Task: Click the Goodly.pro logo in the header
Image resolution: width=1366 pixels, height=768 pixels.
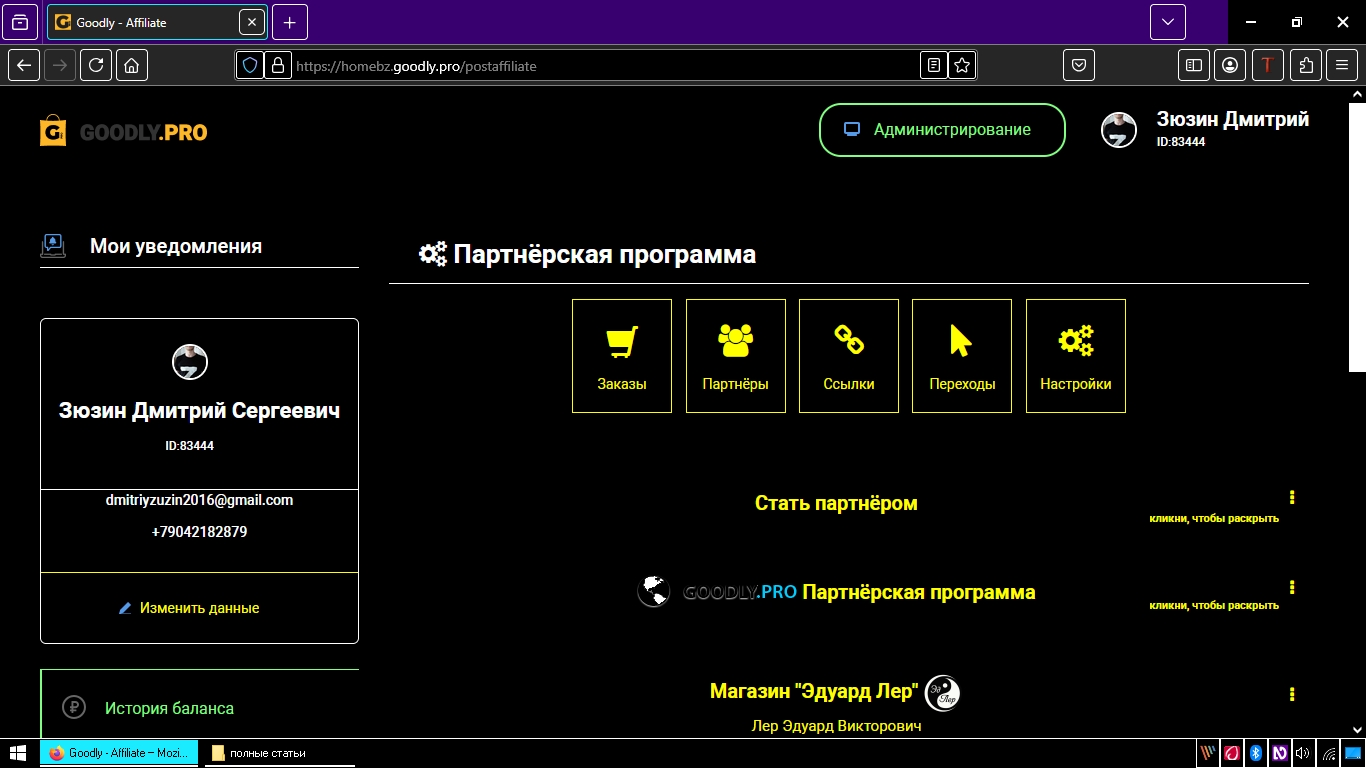Action: (123, 131)
